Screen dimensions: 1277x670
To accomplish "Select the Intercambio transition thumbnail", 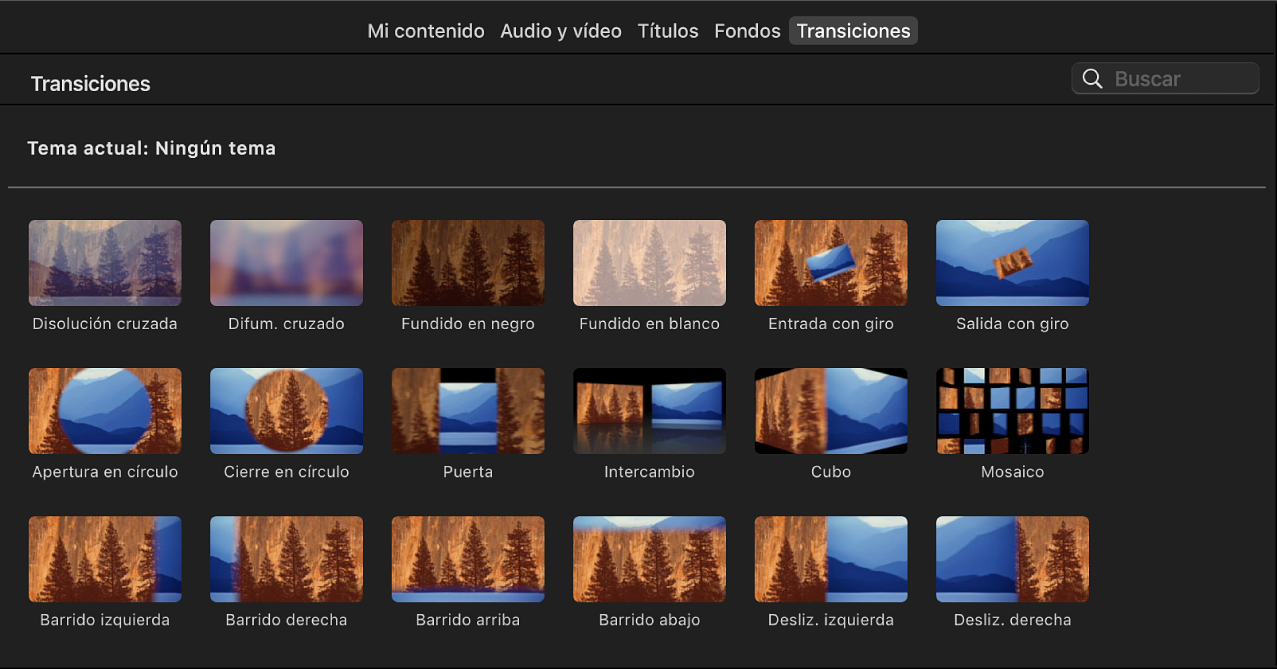I will (x=648, y=410).
